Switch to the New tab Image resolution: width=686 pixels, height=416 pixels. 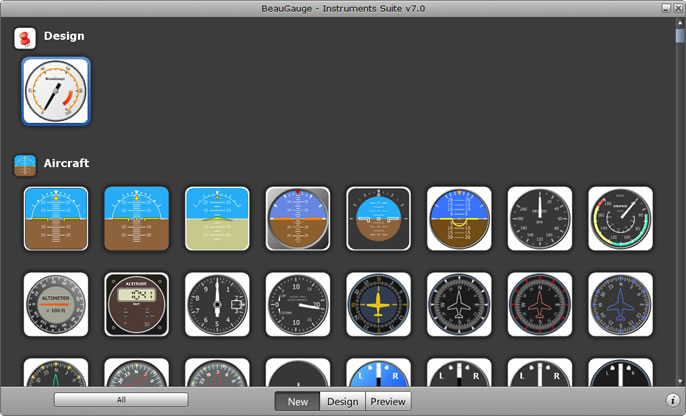point(298,402)
